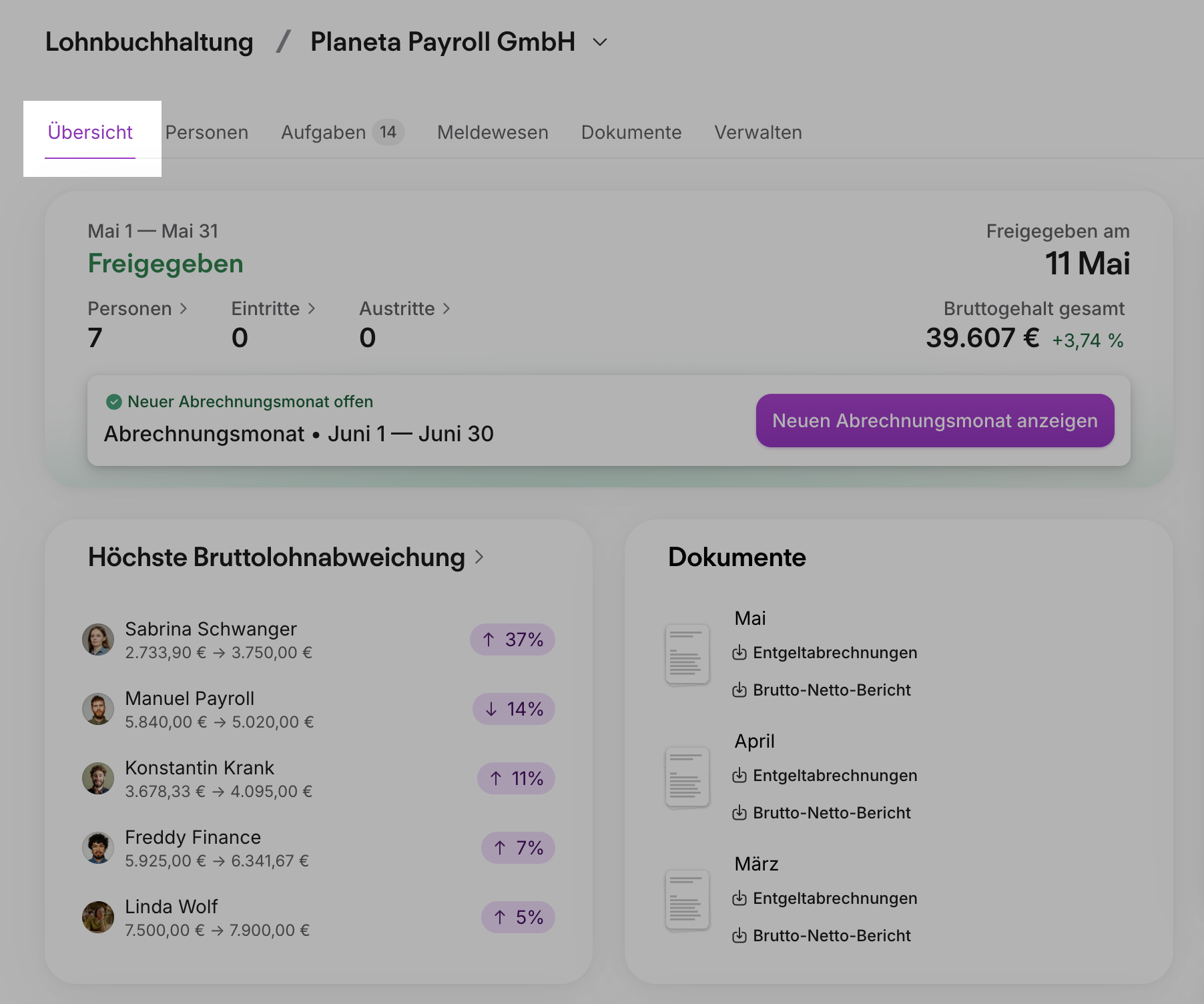Image resolution: width=1204 pixels, height=1004 pixels.
Task: Click the Freigegeben status text
Action: tap(166, 264)
